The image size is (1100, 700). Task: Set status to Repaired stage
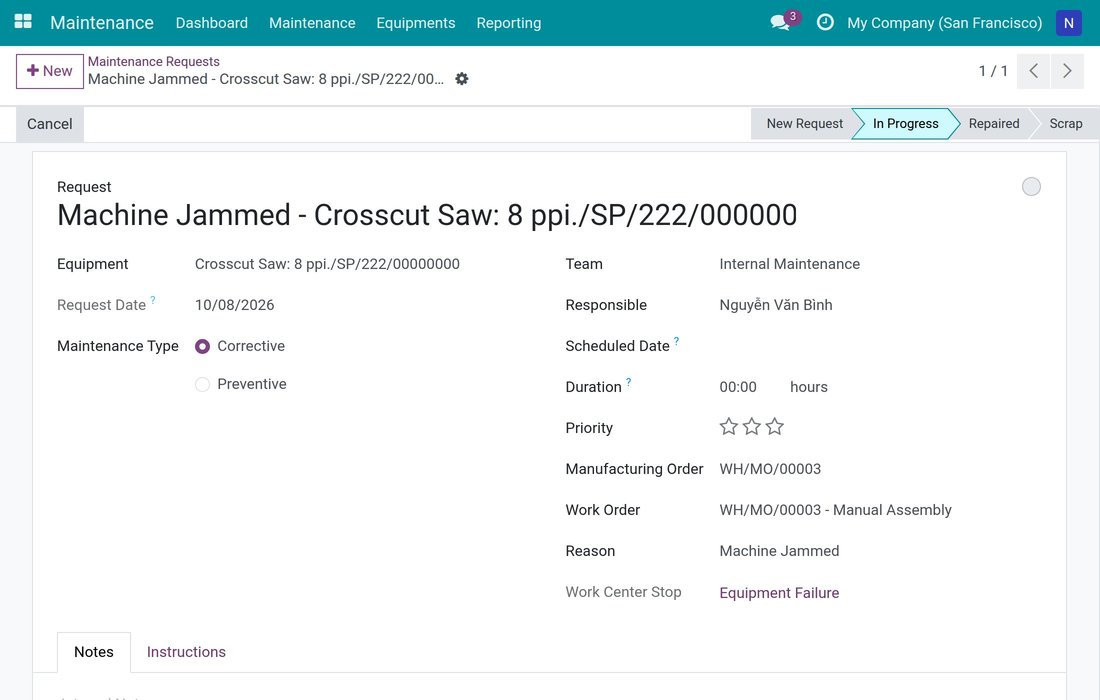993,124
